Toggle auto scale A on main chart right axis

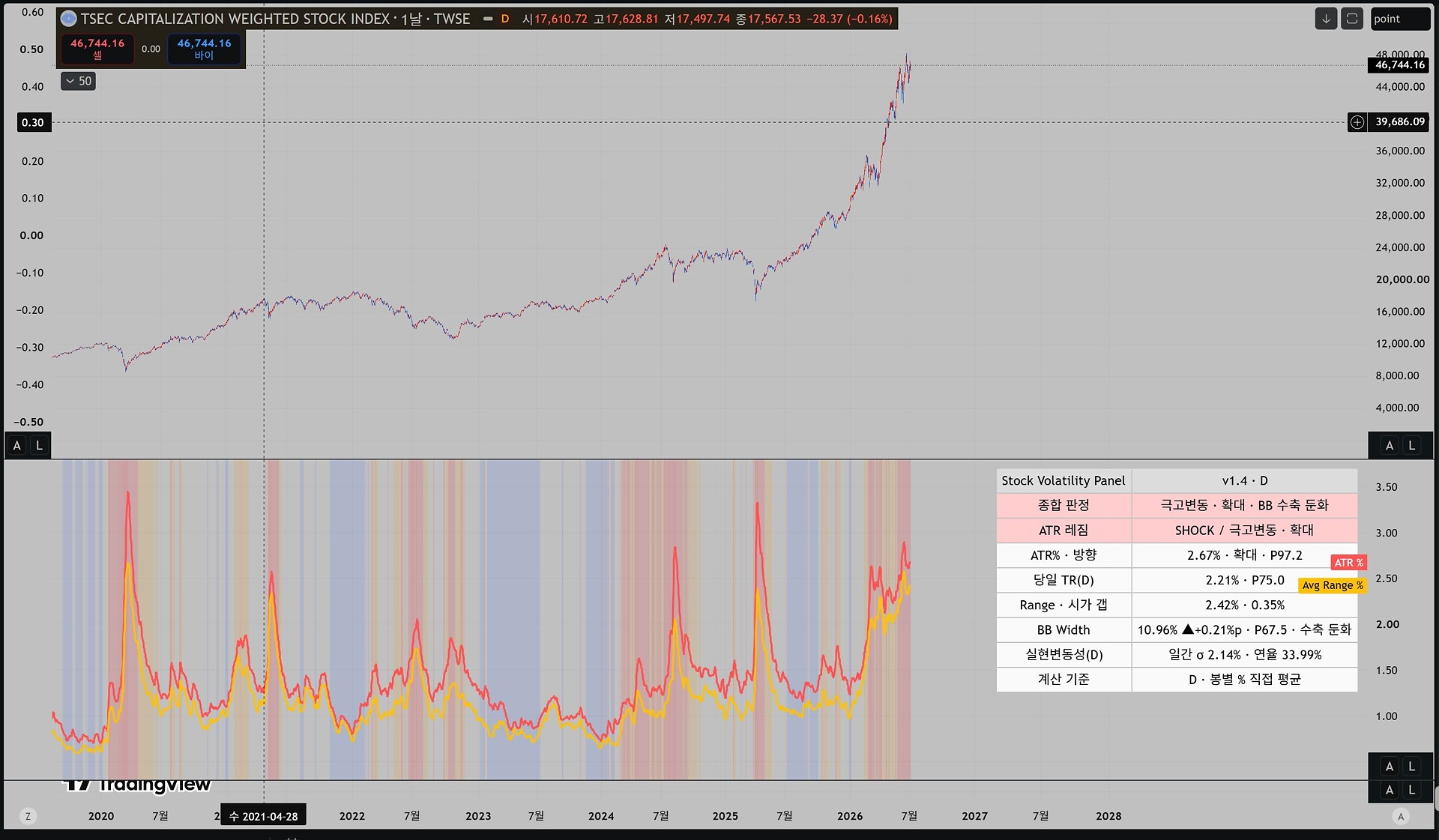click(1390, 446)
